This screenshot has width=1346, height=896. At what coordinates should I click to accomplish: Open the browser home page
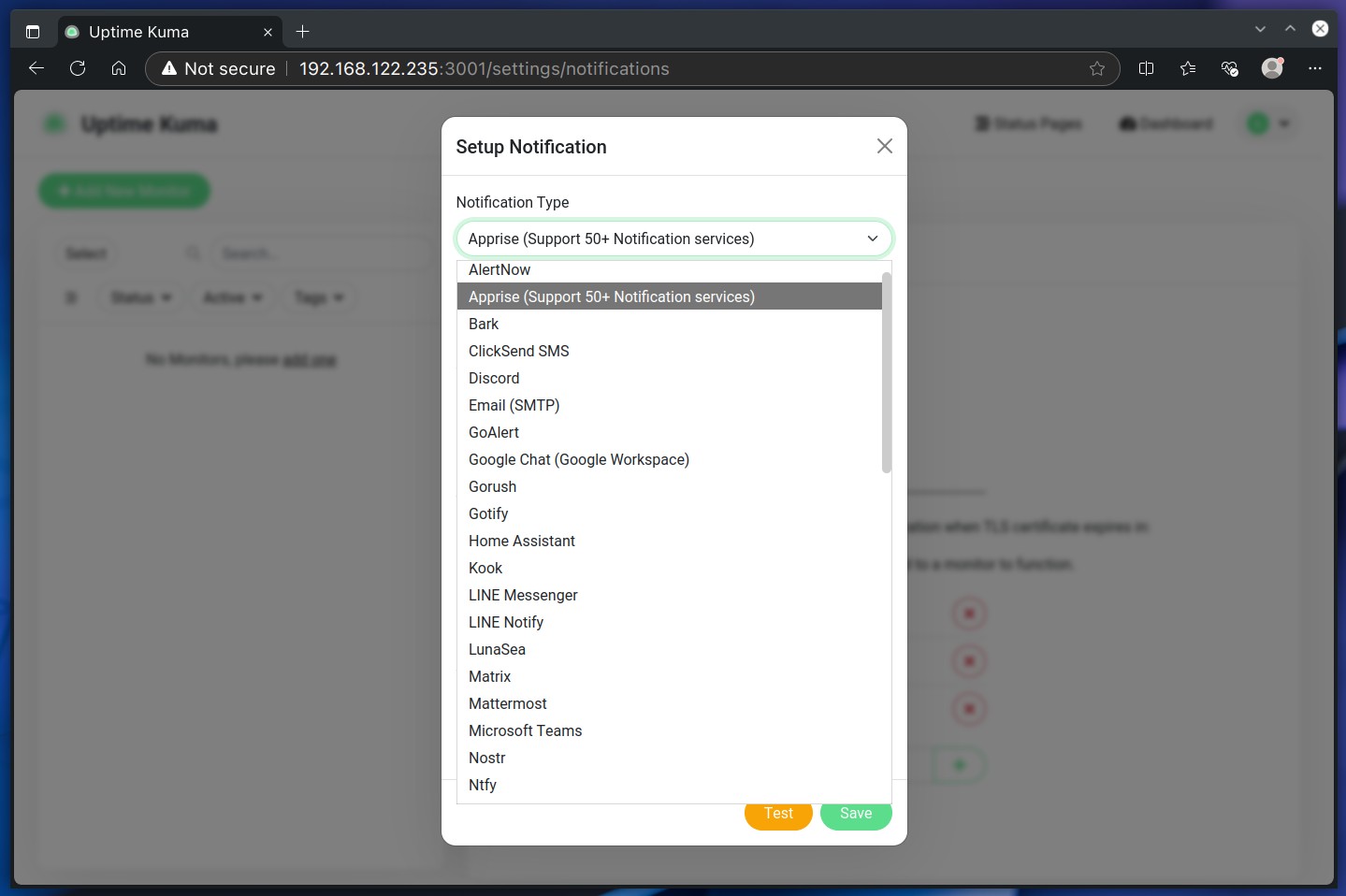point(119,68)
